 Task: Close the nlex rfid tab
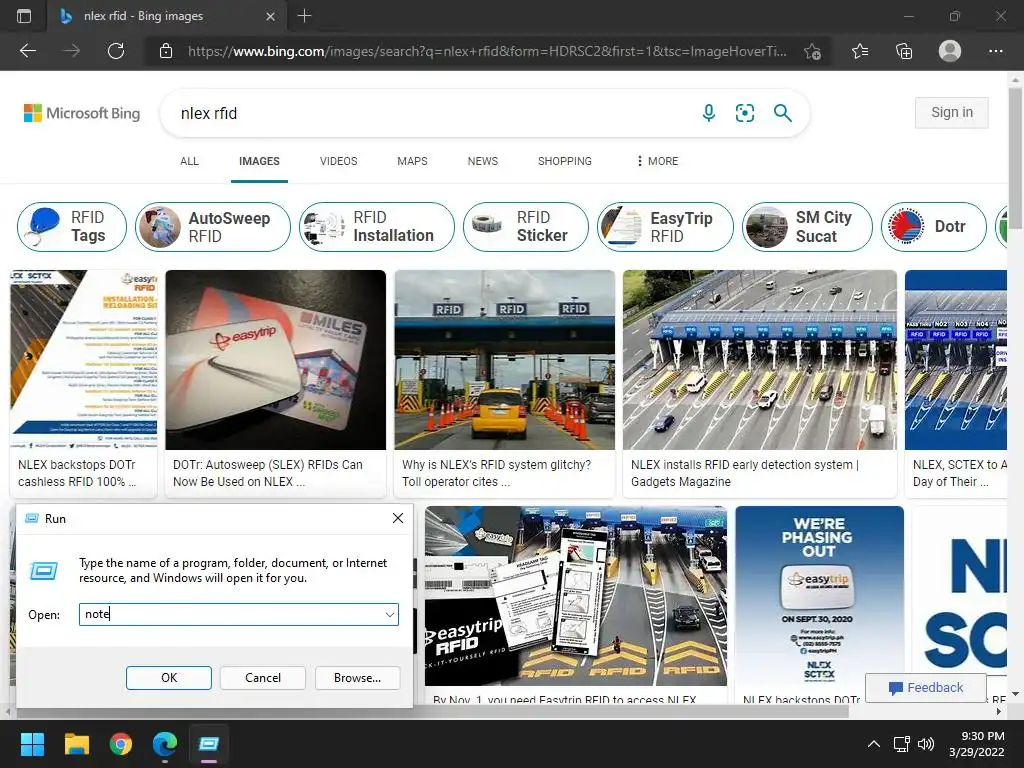(x=270, y=16)
